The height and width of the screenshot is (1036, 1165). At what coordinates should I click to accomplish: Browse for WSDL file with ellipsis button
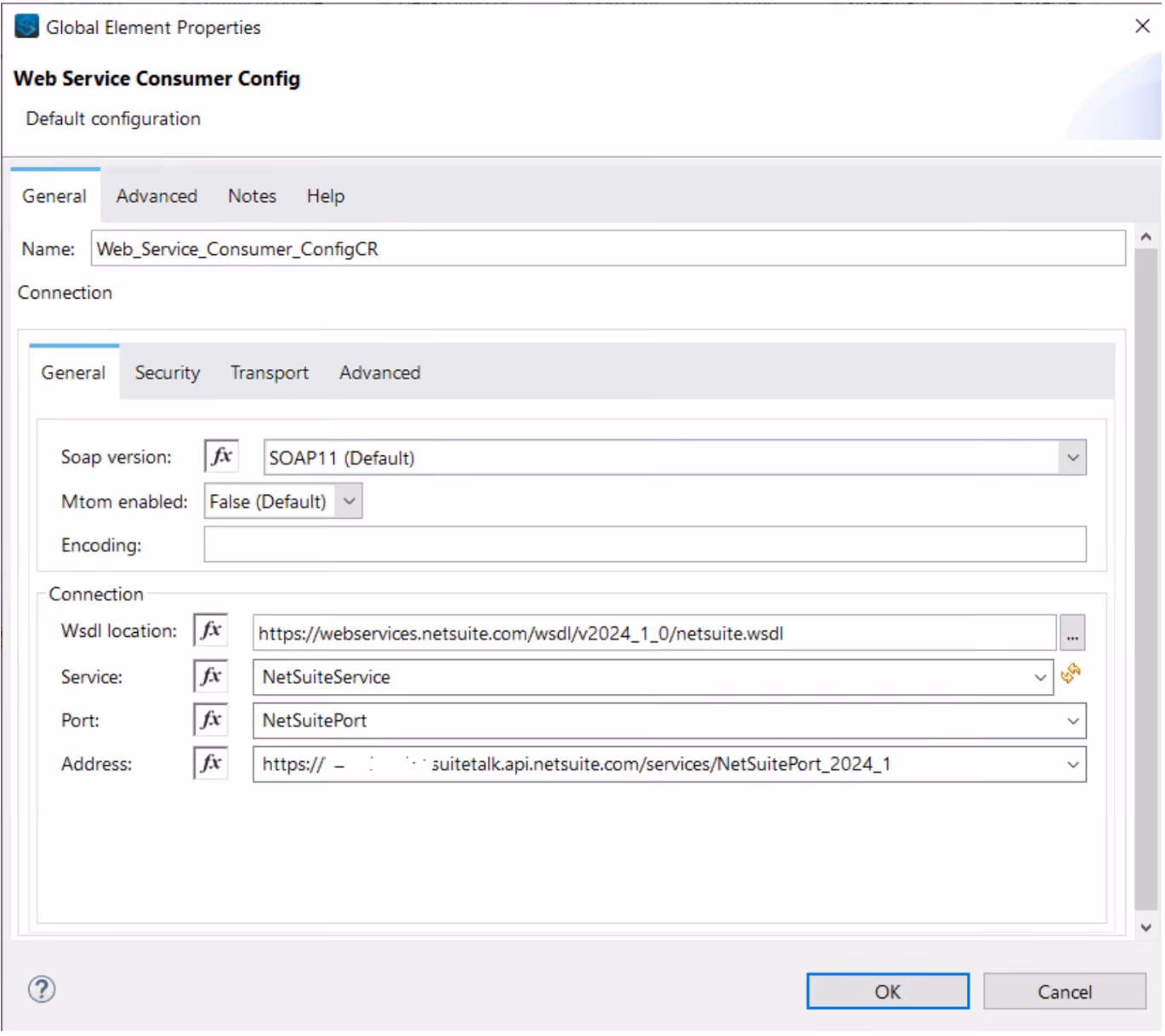tap(1072, 634)
